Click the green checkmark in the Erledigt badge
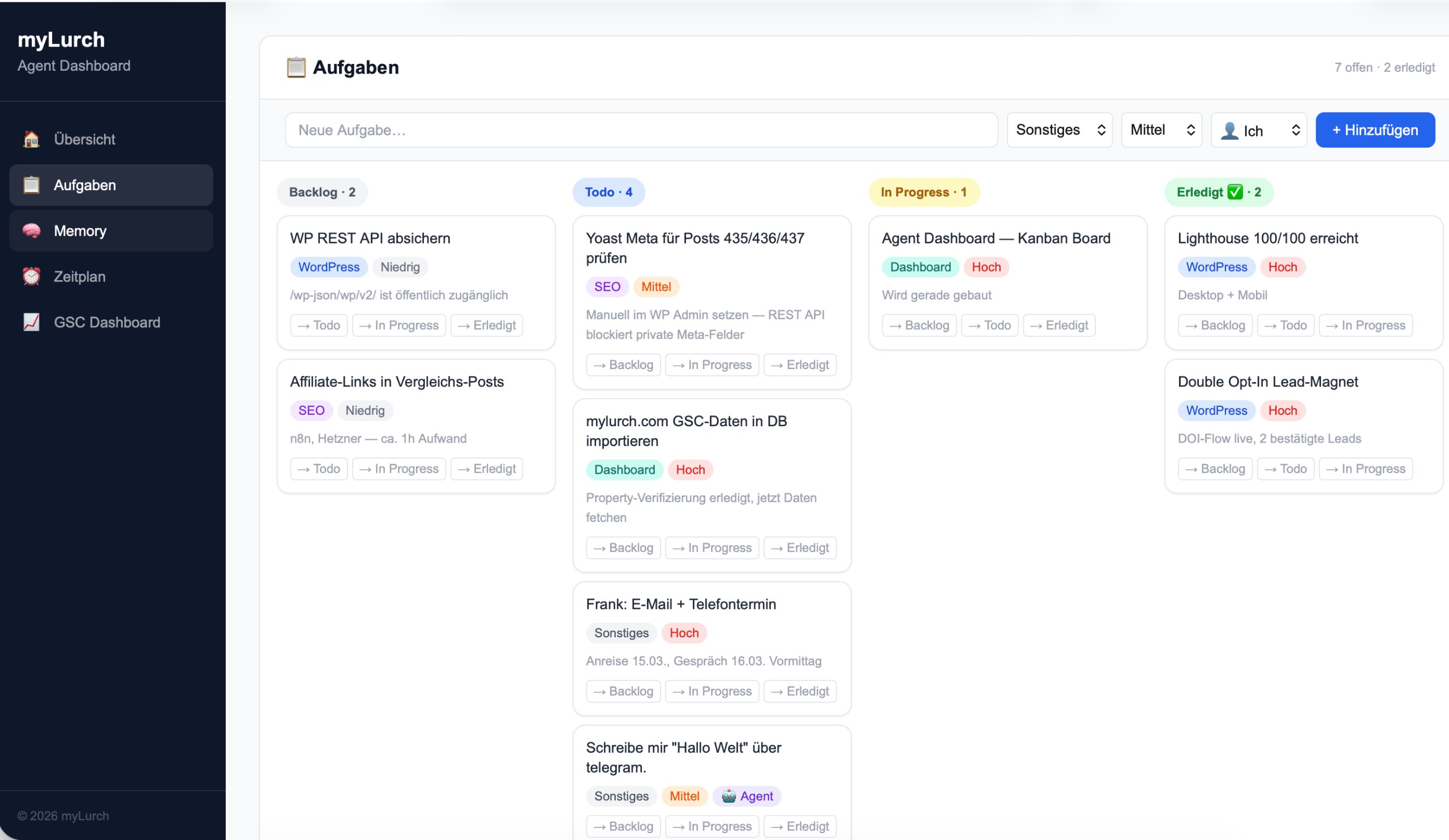This screenshot has width=1449, height=840. point(1234,192)
